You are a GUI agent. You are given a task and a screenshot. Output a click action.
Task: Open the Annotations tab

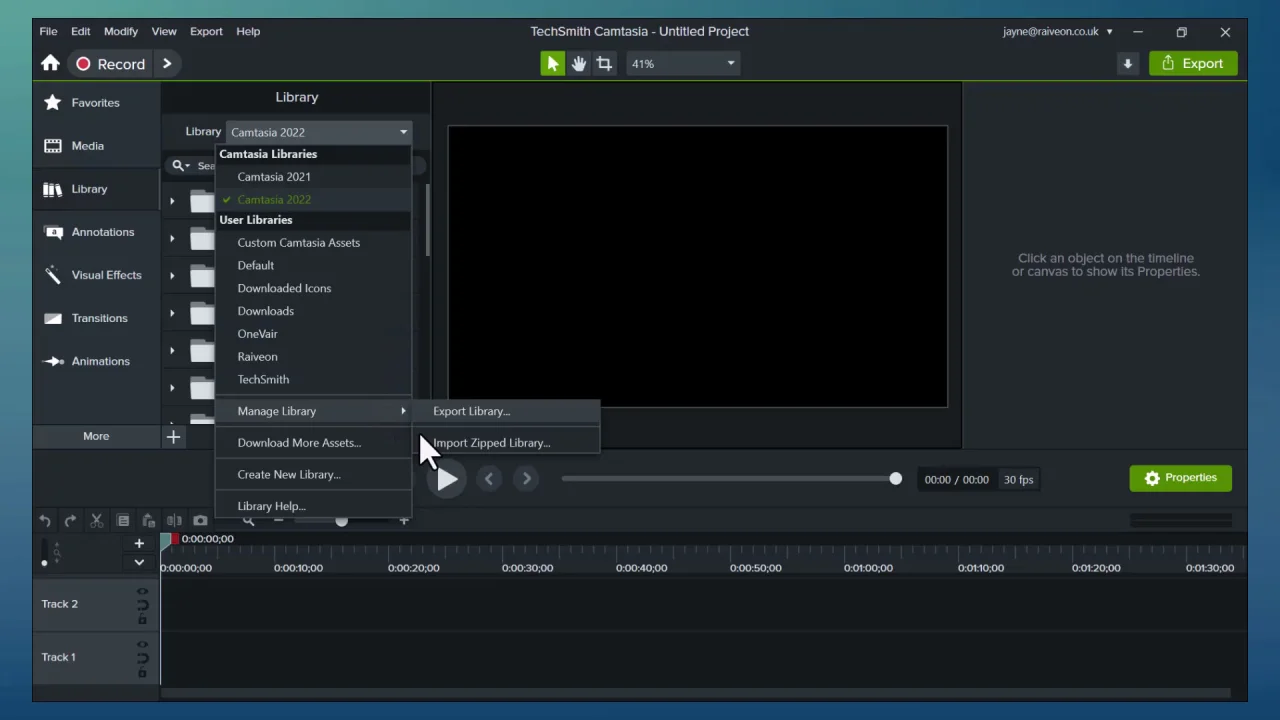96,231
